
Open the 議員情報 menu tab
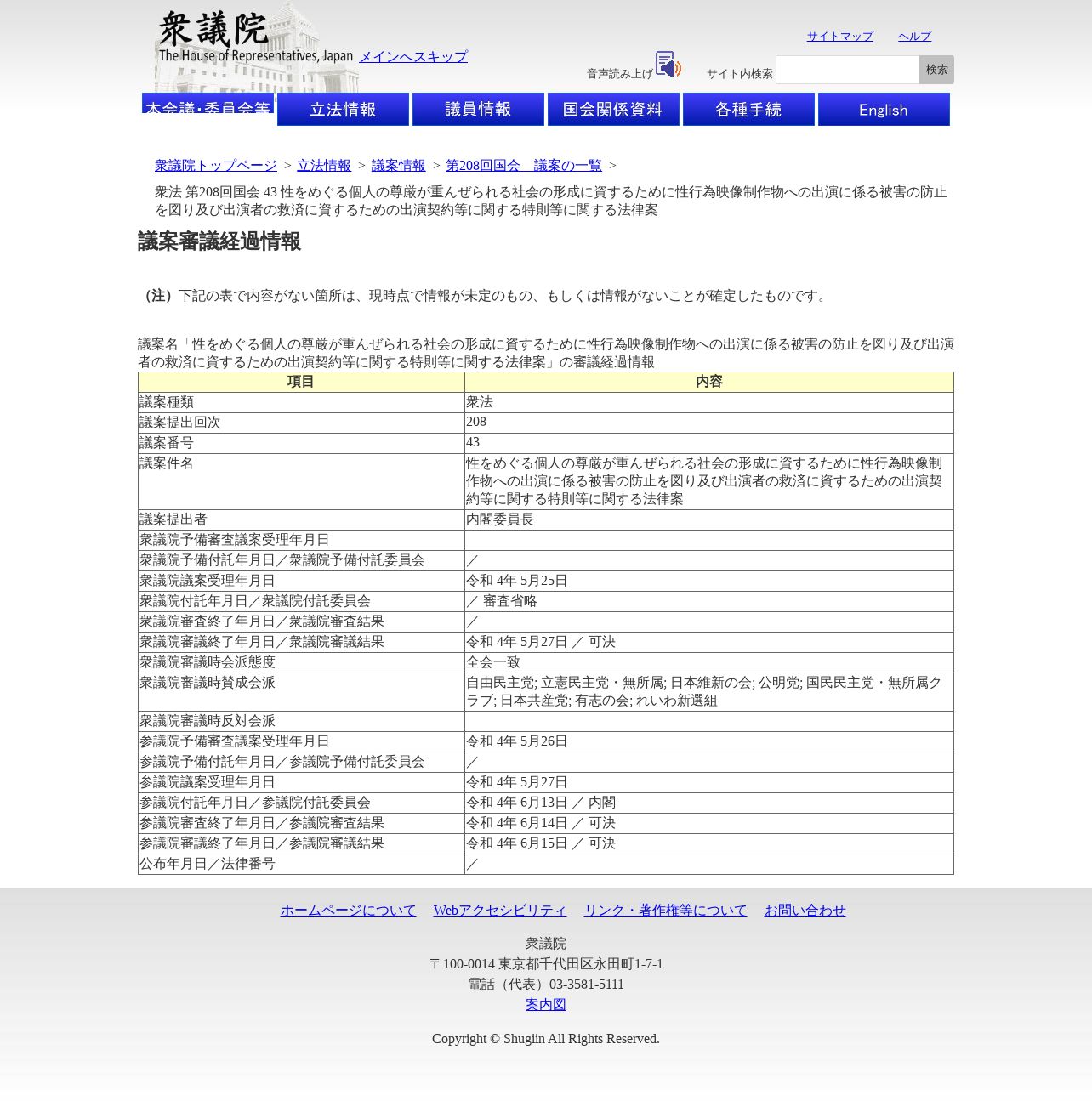click(x=478, y=109)
